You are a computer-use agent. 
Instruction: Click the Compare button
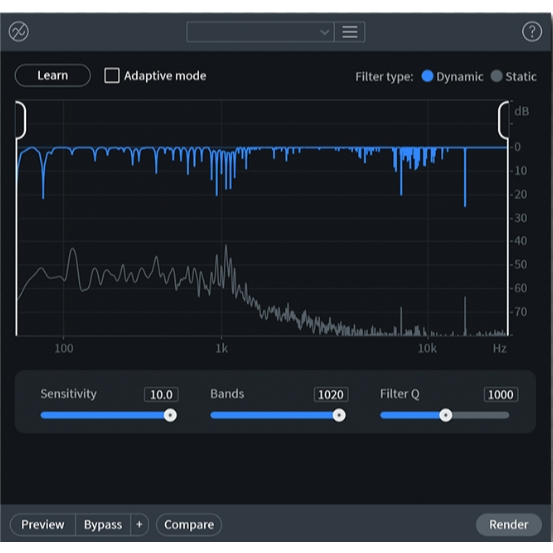point(189,524)
